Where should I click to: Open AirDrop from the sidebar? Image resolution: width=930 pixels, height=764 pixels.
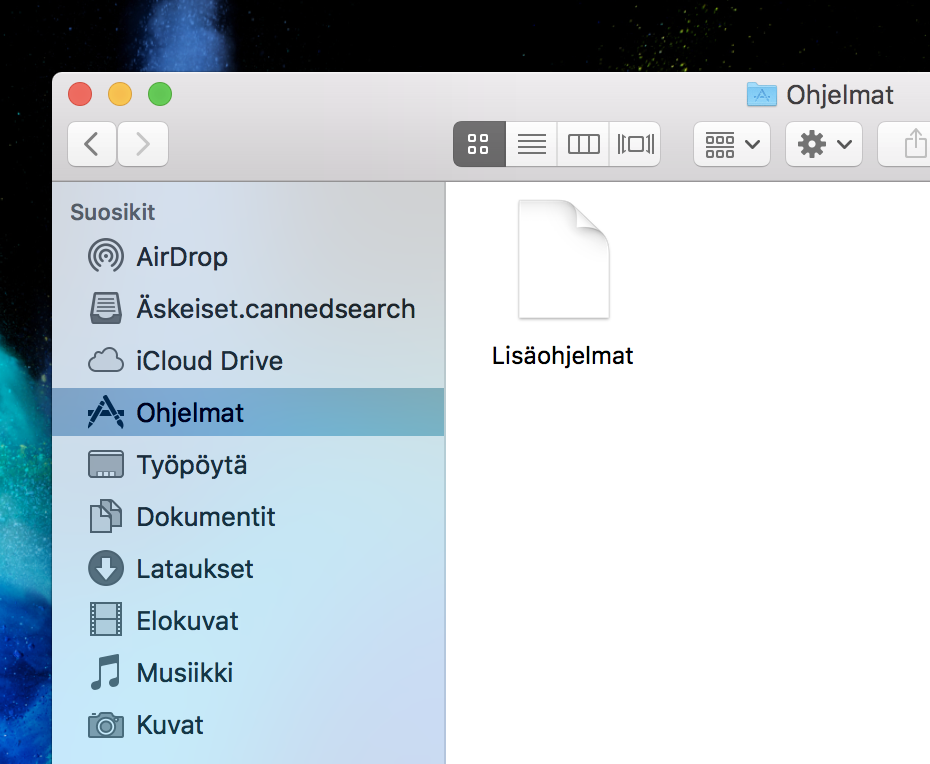click(x=248, y=257)
